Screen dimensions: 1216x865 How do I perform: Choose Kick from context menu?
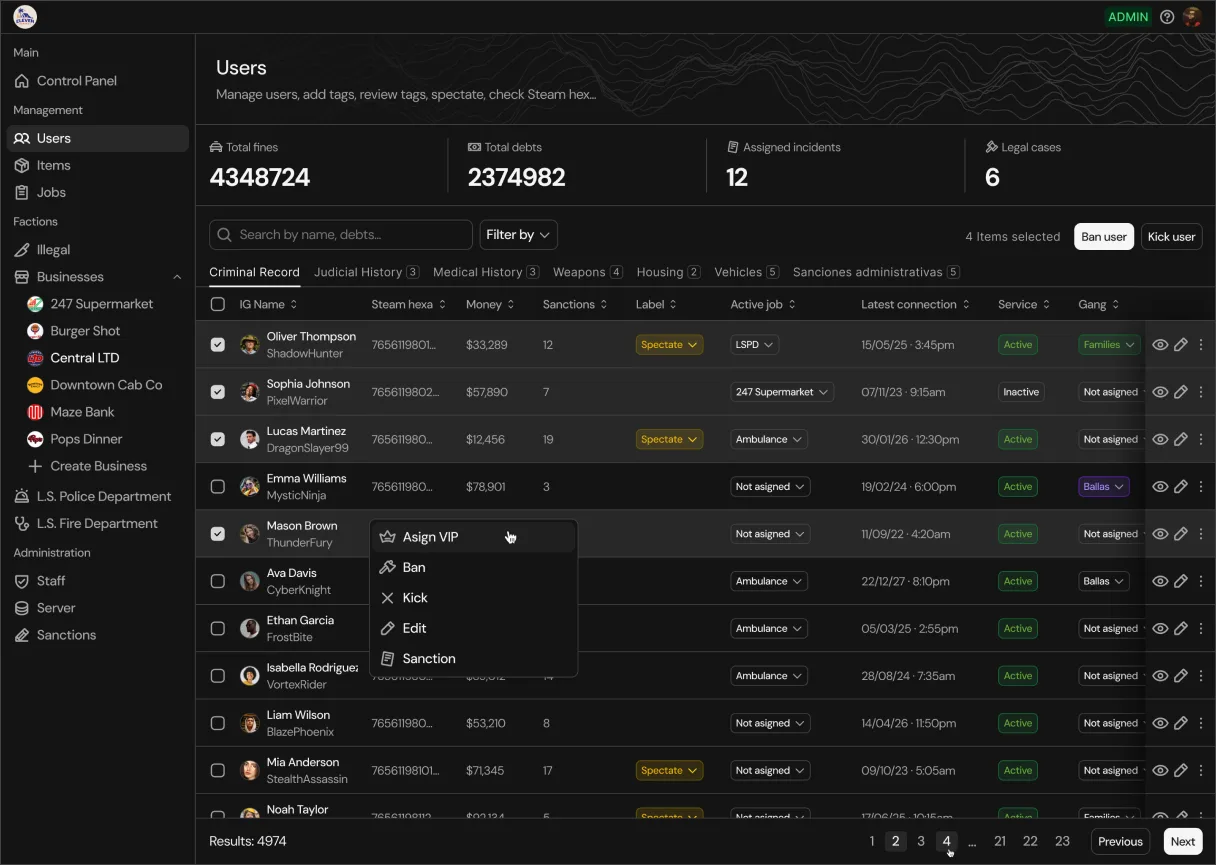point(474,598)
